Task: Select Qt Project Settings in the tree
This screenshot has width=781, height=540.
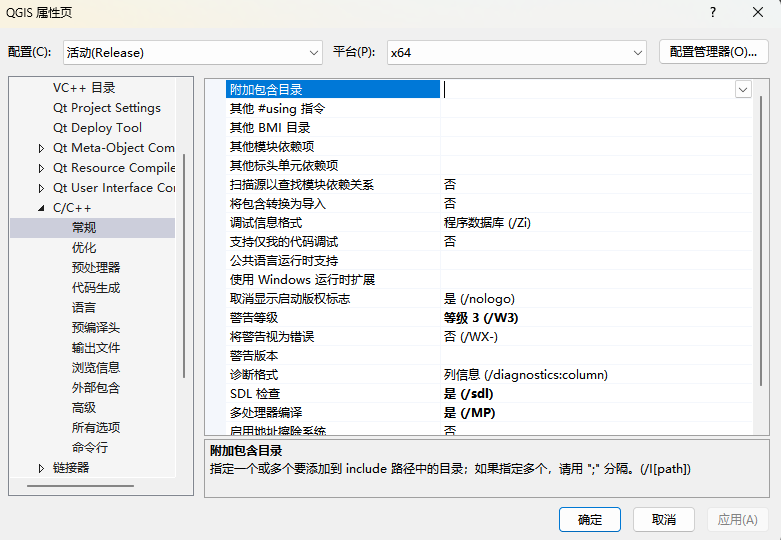Action: pyautogui.click(x=107, y=108)
